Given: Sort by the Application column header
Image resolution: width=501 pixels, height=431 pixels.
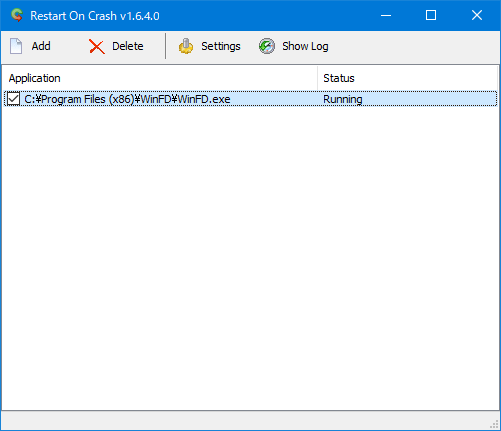Looking at the screenshot, I should coord(160,78).
